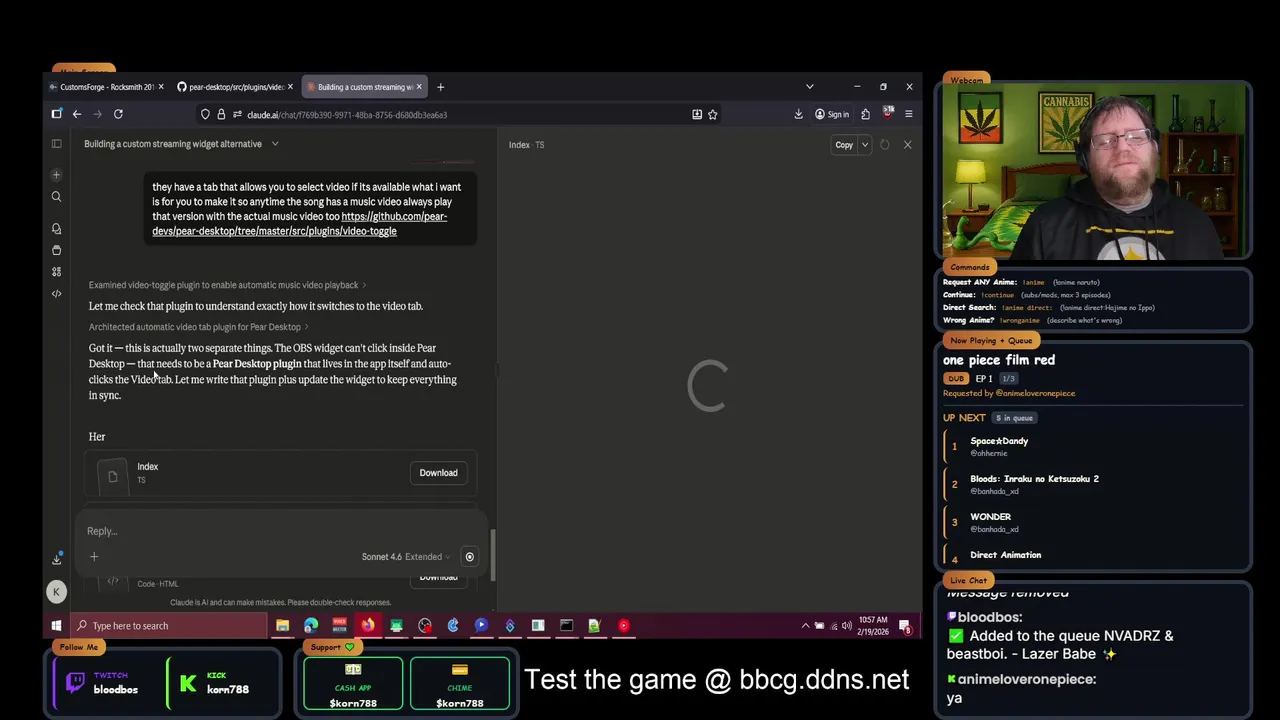The width and height of the screenshot is (1280, 720).
Task: Close the CustomsForge tab
Action: (x=161, y=87)
